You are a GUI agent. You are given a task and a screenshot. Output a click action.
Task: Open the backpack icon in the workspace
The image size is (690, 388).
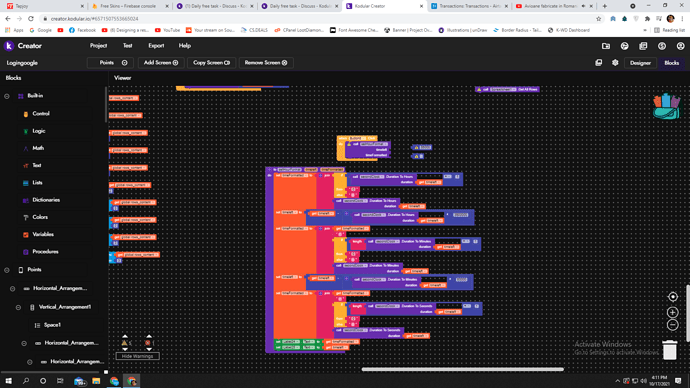[x=666, y=106]
